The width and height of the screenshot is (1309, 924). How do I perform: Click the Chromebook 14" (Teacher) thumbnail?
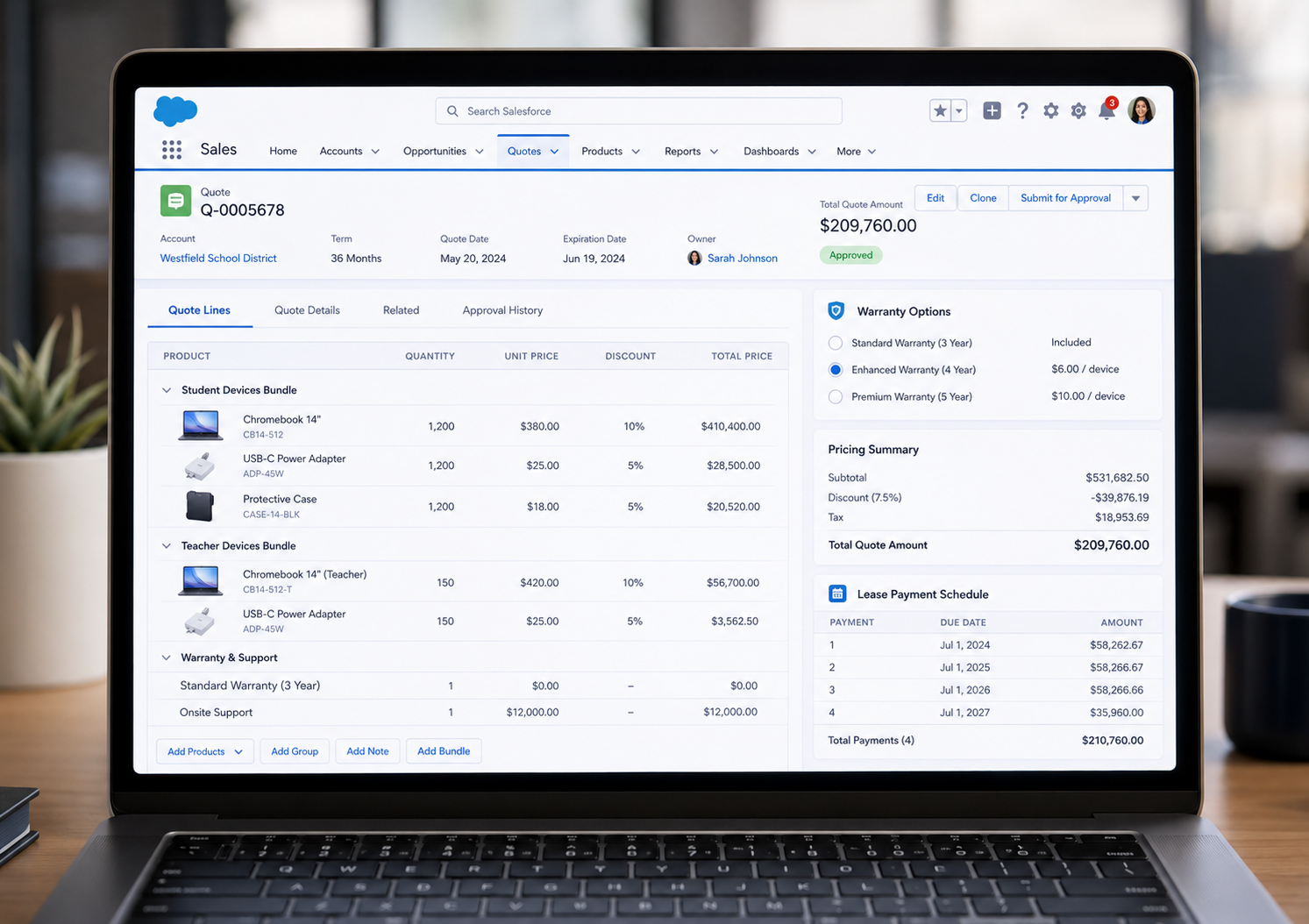[201, 581]
